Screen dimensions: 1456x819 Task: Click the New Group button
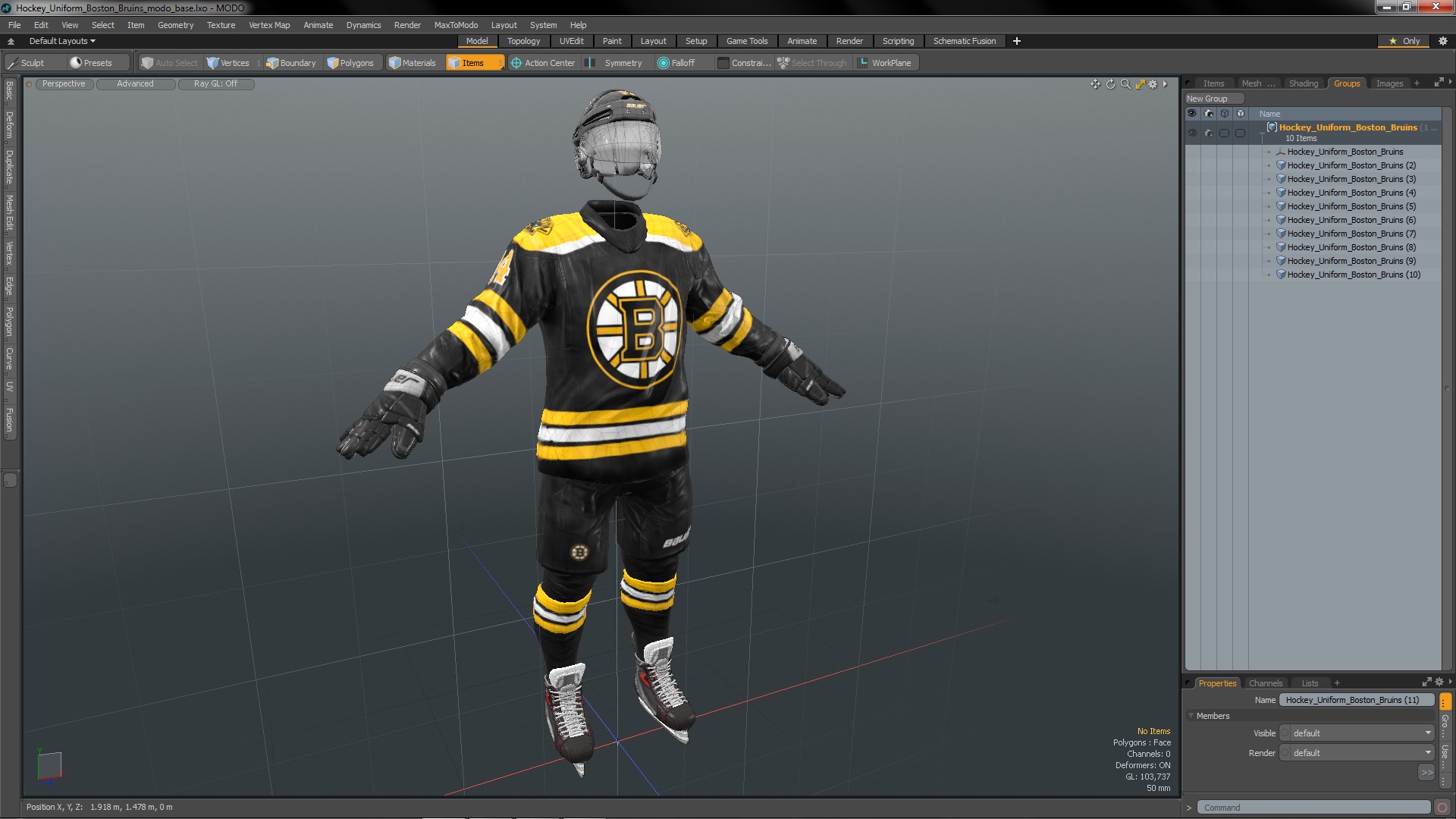point(1213,99)
